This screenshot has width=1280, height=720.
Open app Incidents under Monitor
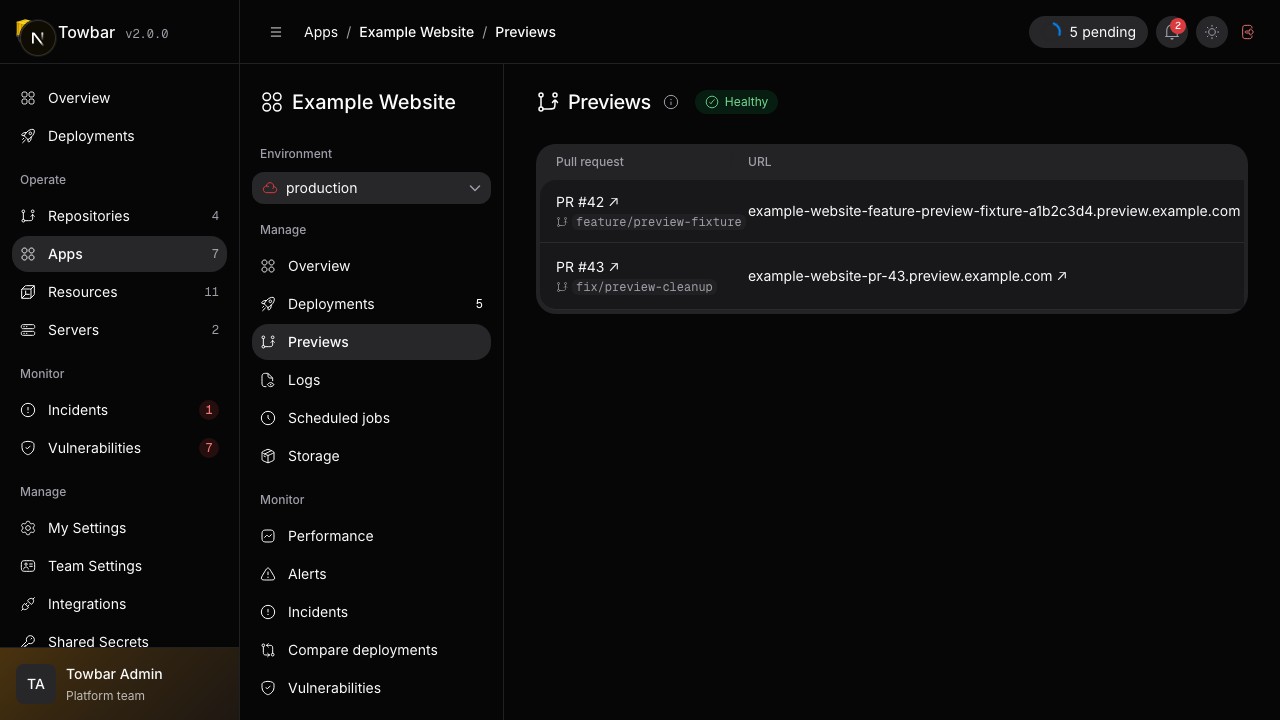click(x=371, y=612)
